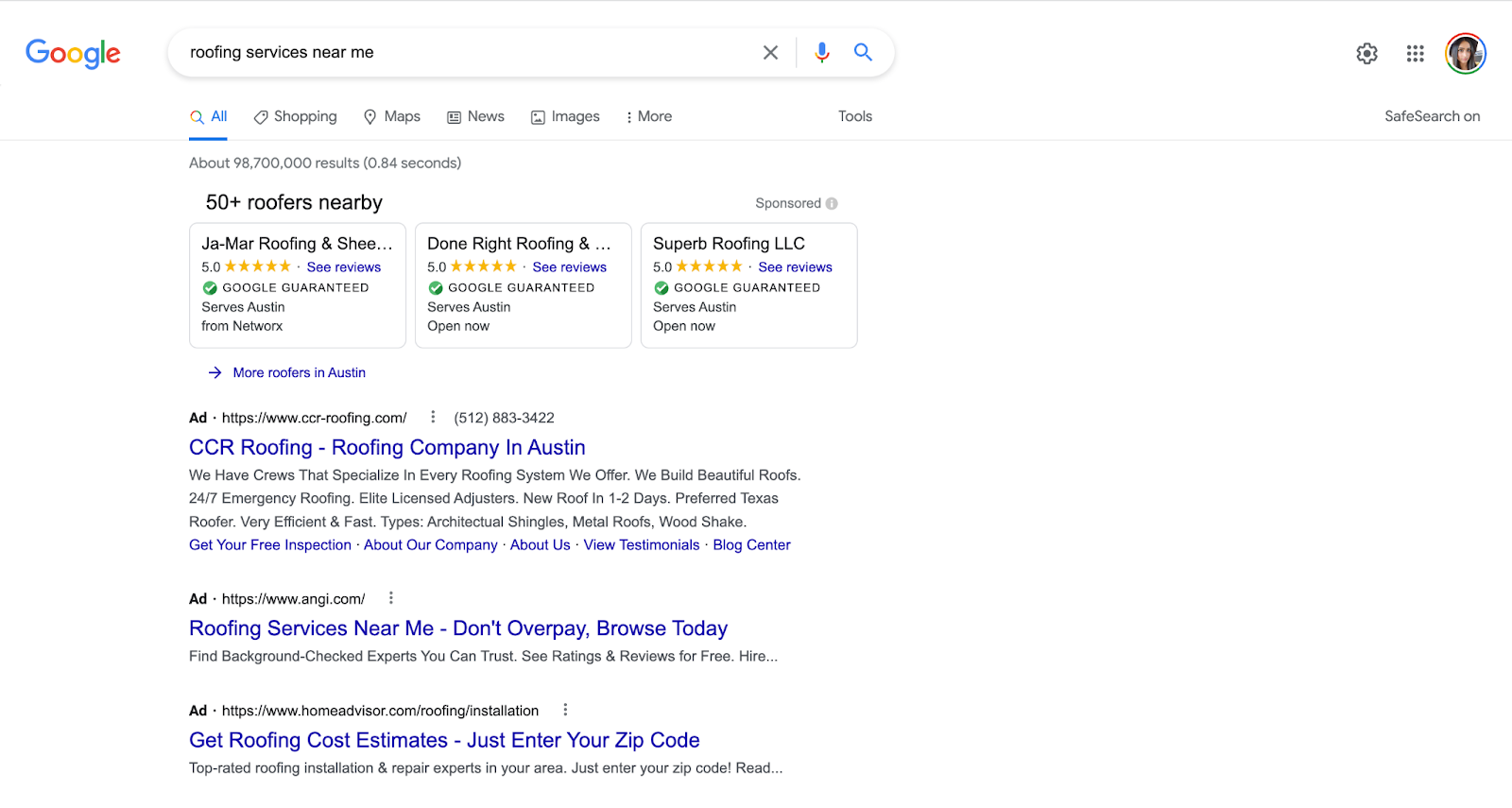1512x808 pixels.
Task: Open the CCR Roofing ad headline
Action: pos(387,447)
